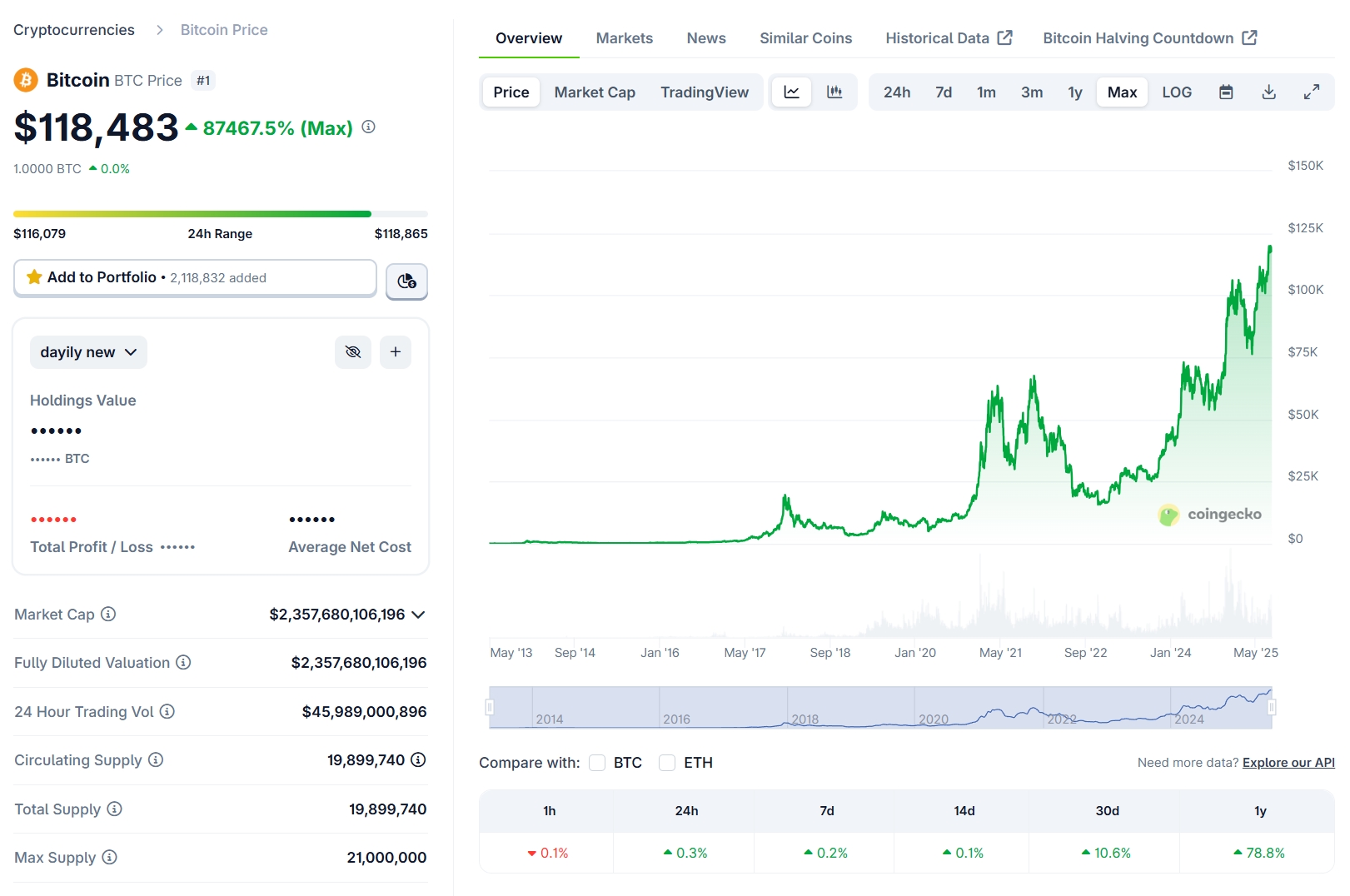This screenshot has width=1350, height=896.
Task: Check the BTC compare checkbox
Action: tap(597, 763)
